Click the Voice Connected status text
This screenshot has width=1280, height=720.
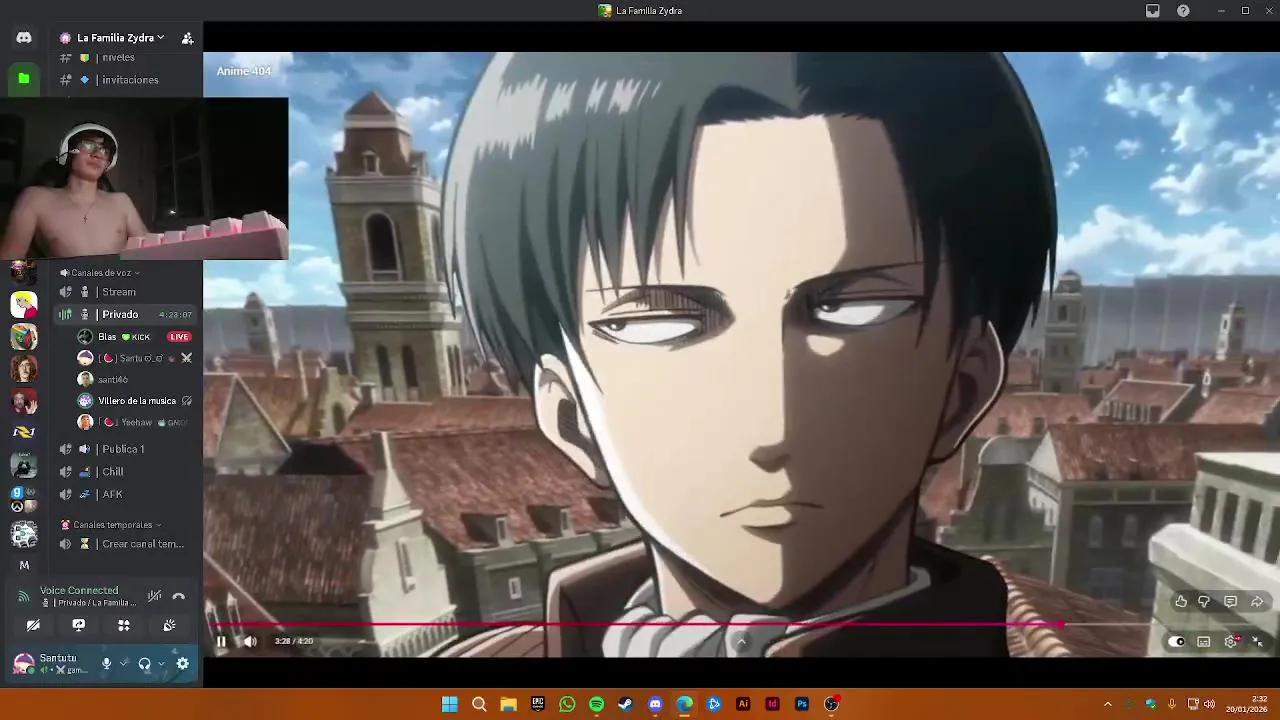point(79,591)
